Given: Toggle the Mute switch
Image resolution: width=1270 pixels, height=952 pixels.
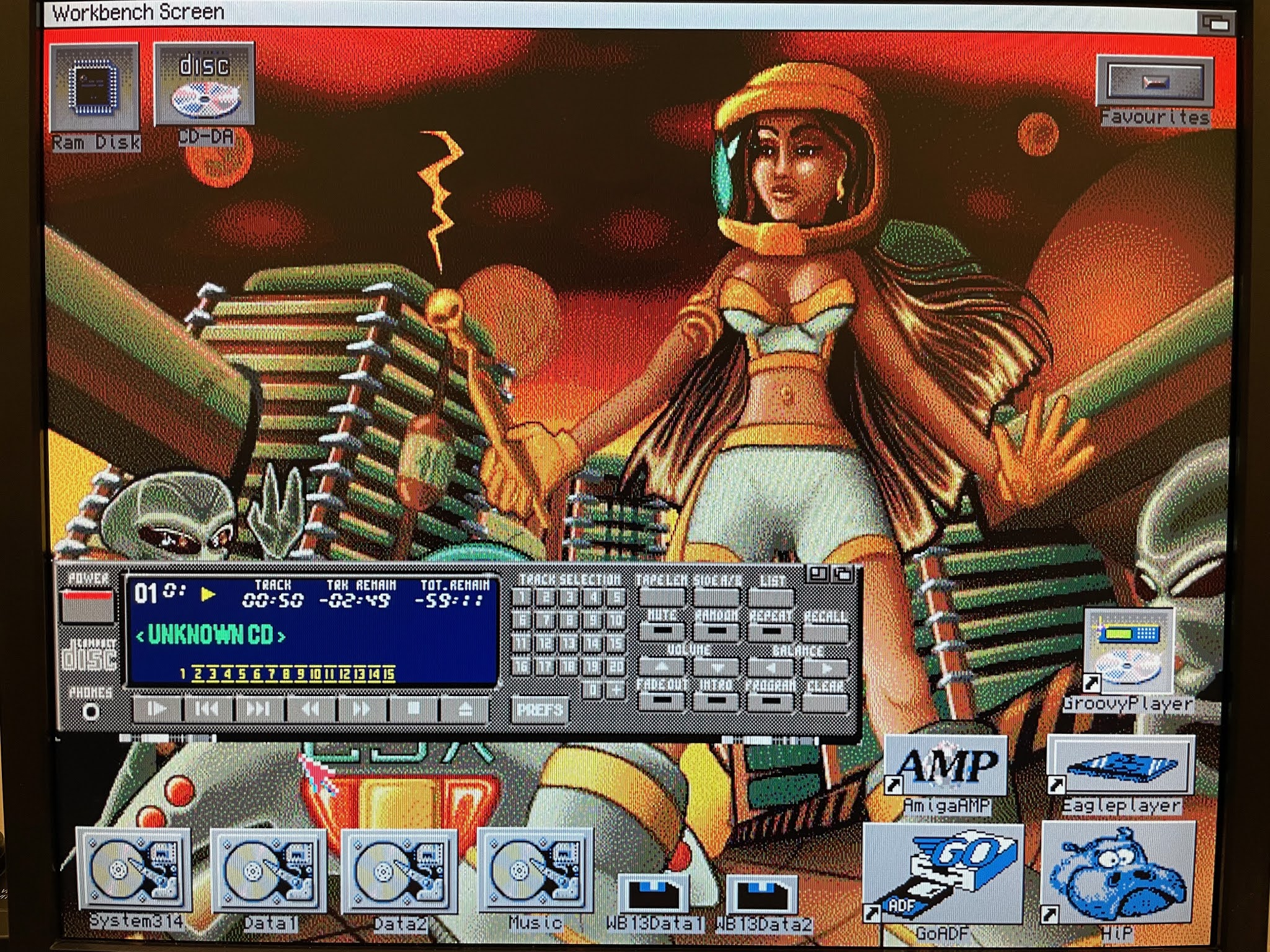Looking at the screenshot, I should tap(662, 632).
